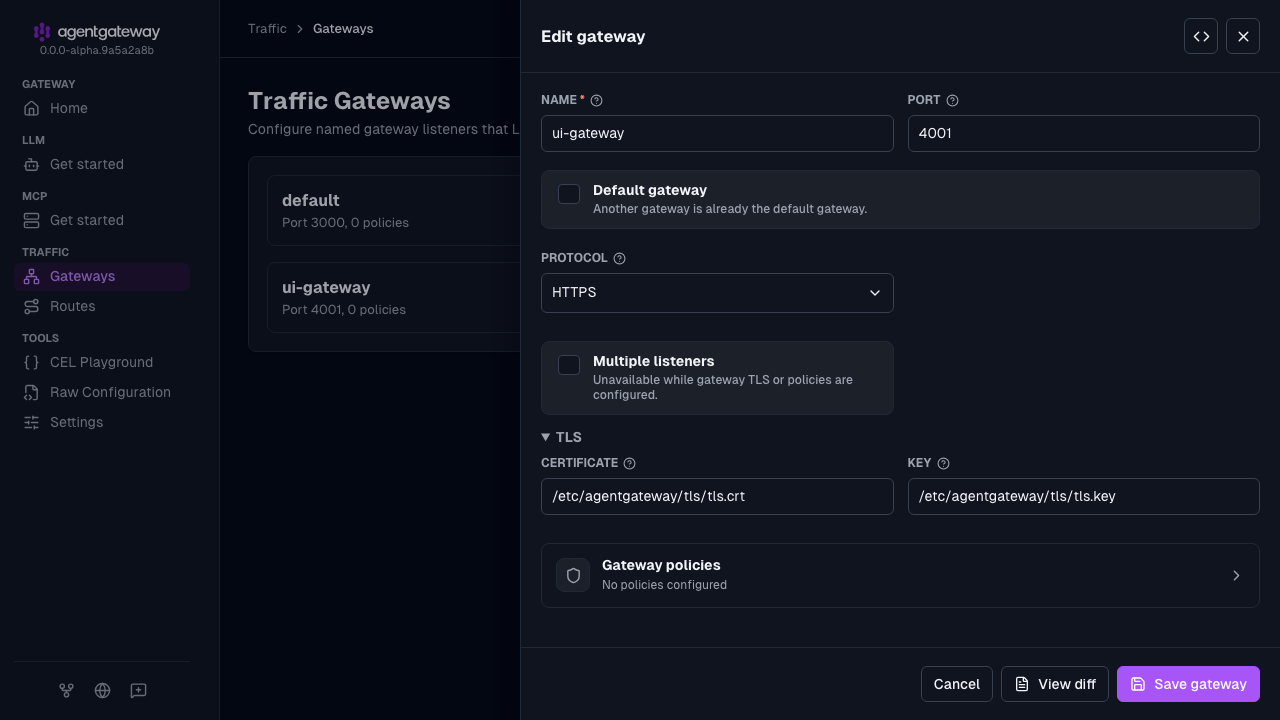This screenshot has height=720, width=1280.
Task: Click the Gateways breadcrumb
Action: [343, 29]
